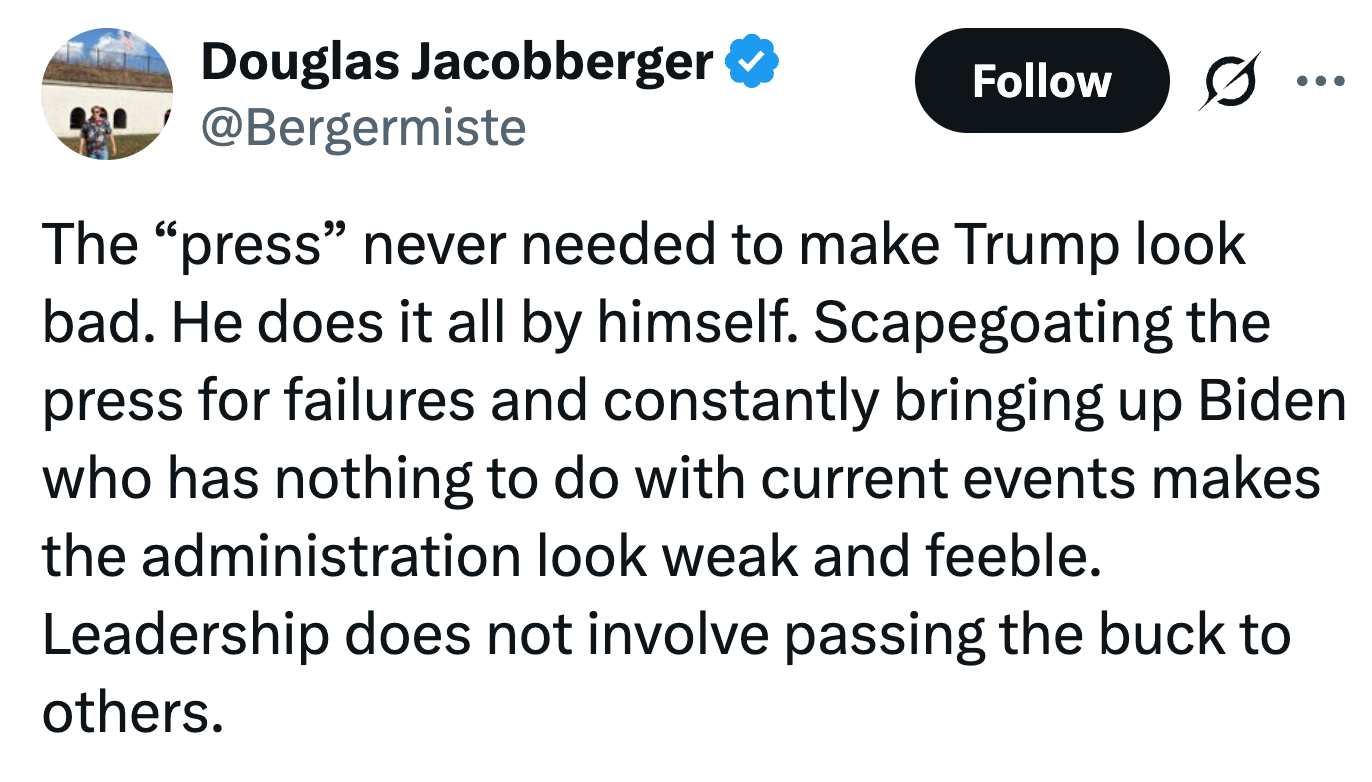Open Douglas Jacobberger's profile picture

[107, 94]
